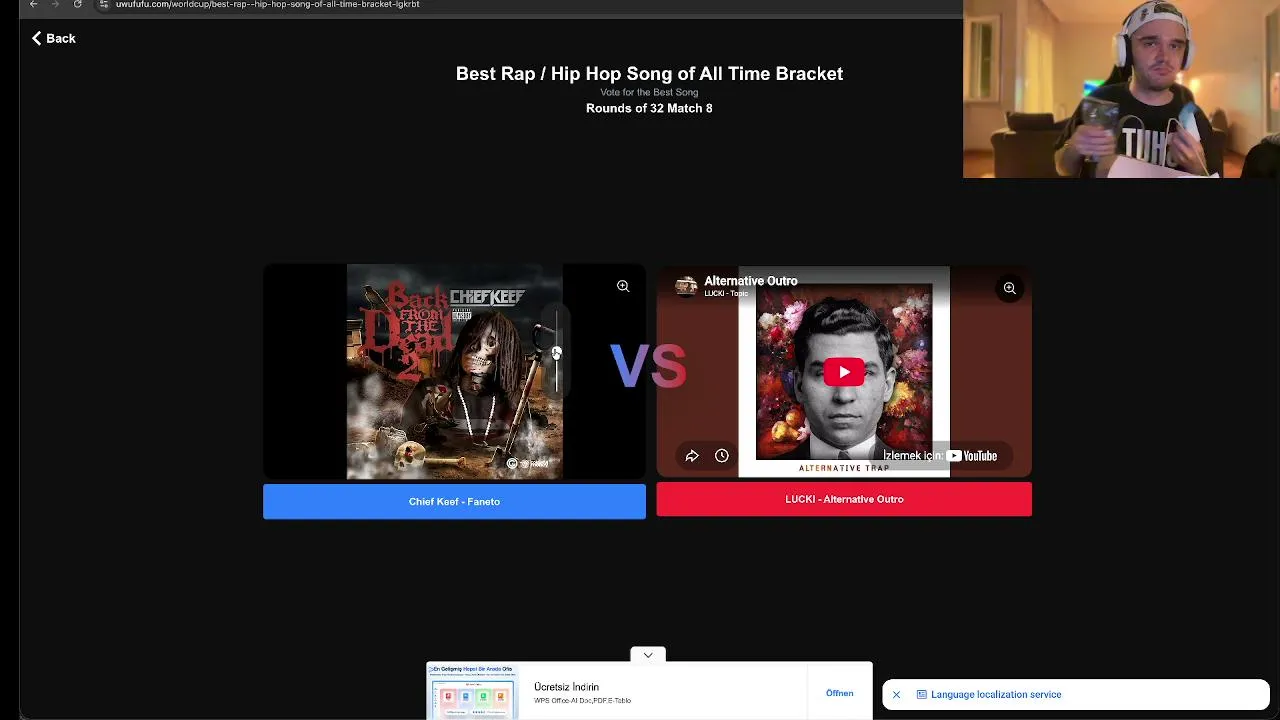1280x720 pixels.
Task: Click the browser forward arrow
Action: pos(55,4)
